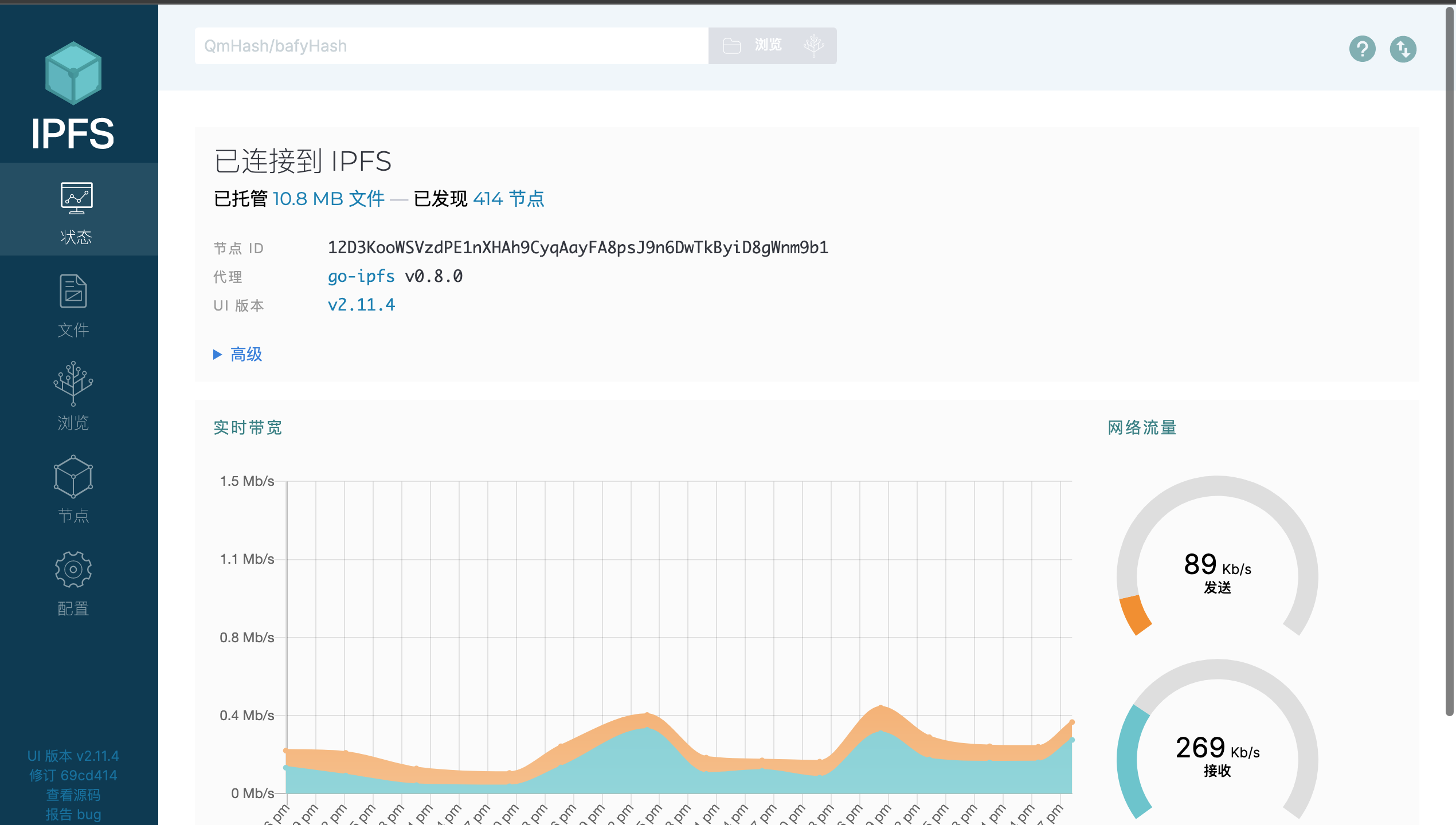This screenshot has width=1456, height=825.
Task: Open the 节点 peers cube icon
Action: coord(73,477)
